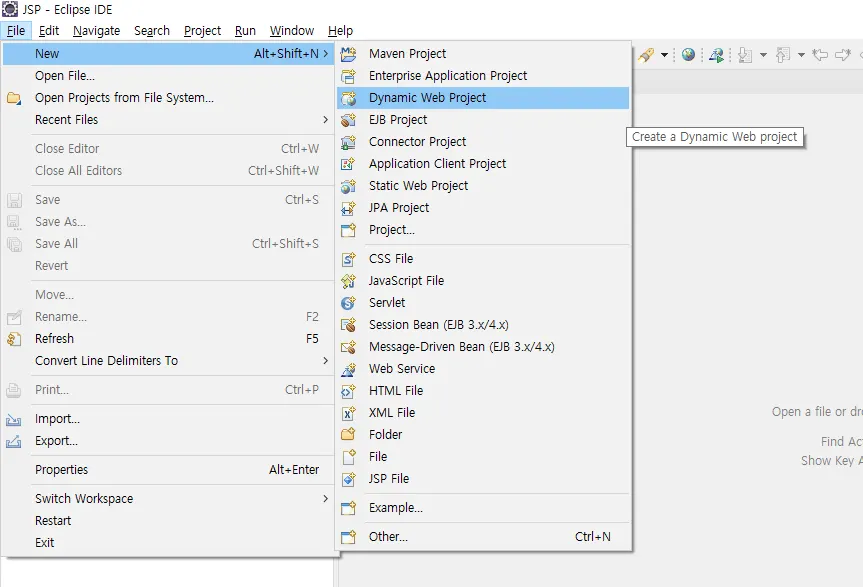863x587 pixels.
Task: Click the Application Client Project icon
Action: [348, 164]
